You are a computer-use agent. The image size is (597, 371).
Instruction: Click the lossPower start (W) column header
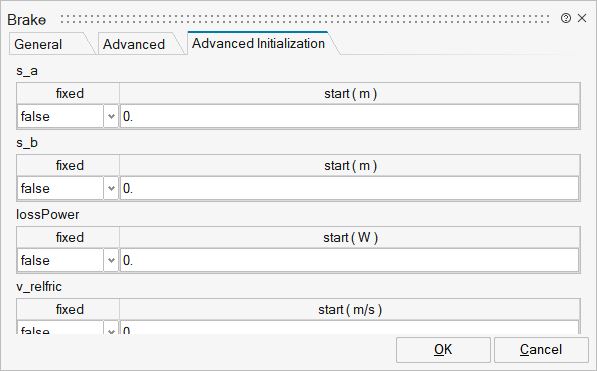click(x=350, y=238)
